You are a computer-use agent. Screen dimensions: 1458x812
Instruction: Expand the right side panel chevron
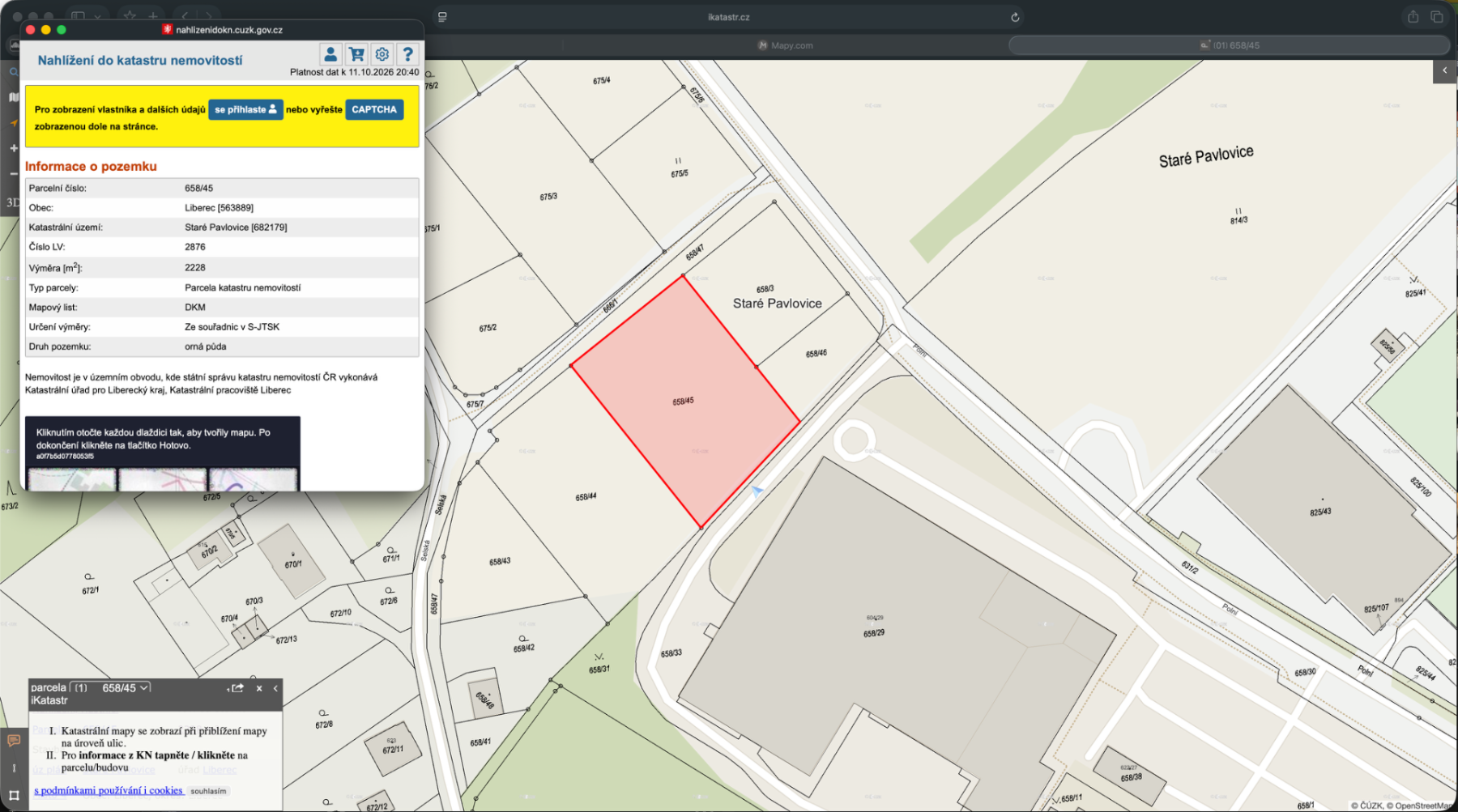(1444, 70)
